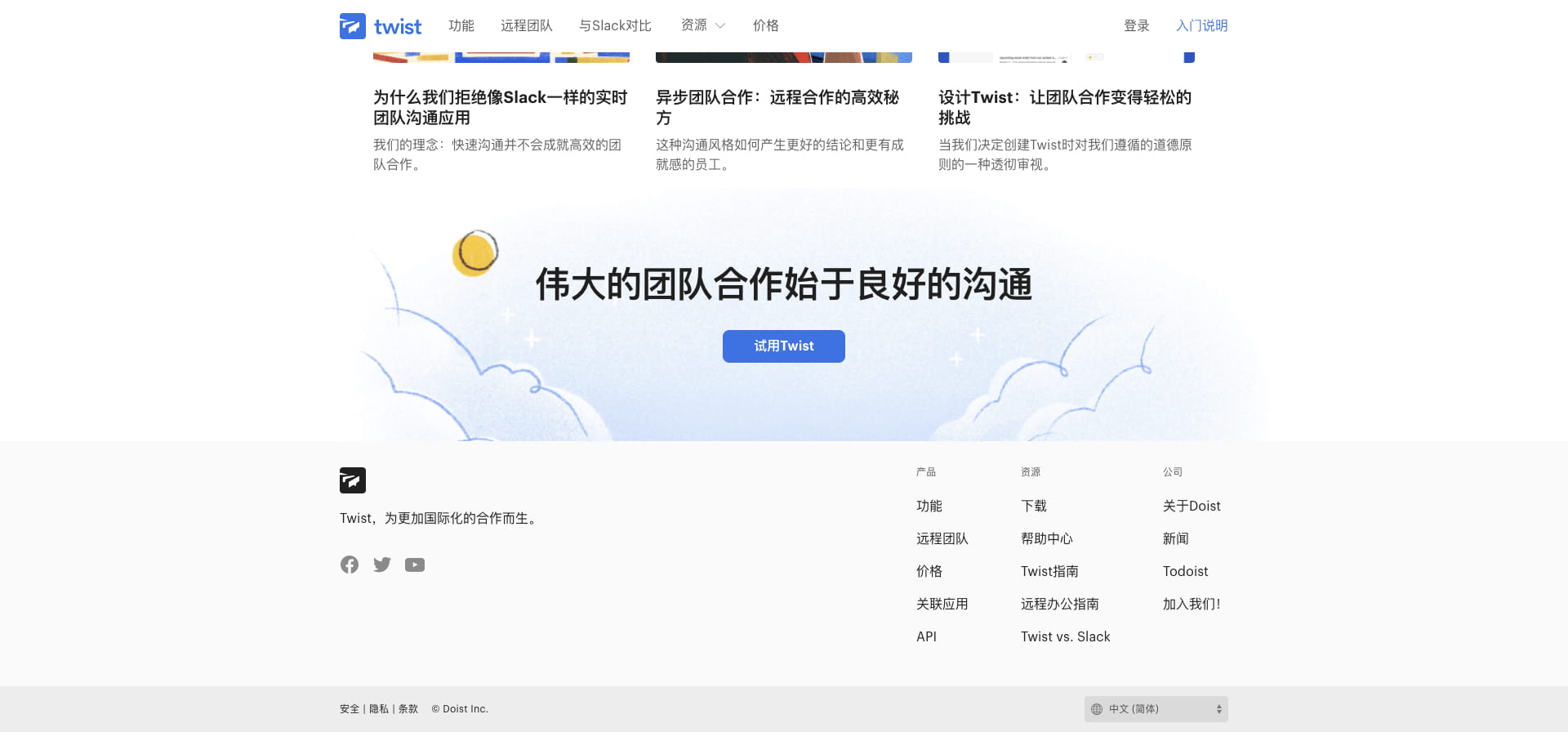Click footer link 远程办公指南
This screenshot has width=1568, height=732.
point(1060,604)
